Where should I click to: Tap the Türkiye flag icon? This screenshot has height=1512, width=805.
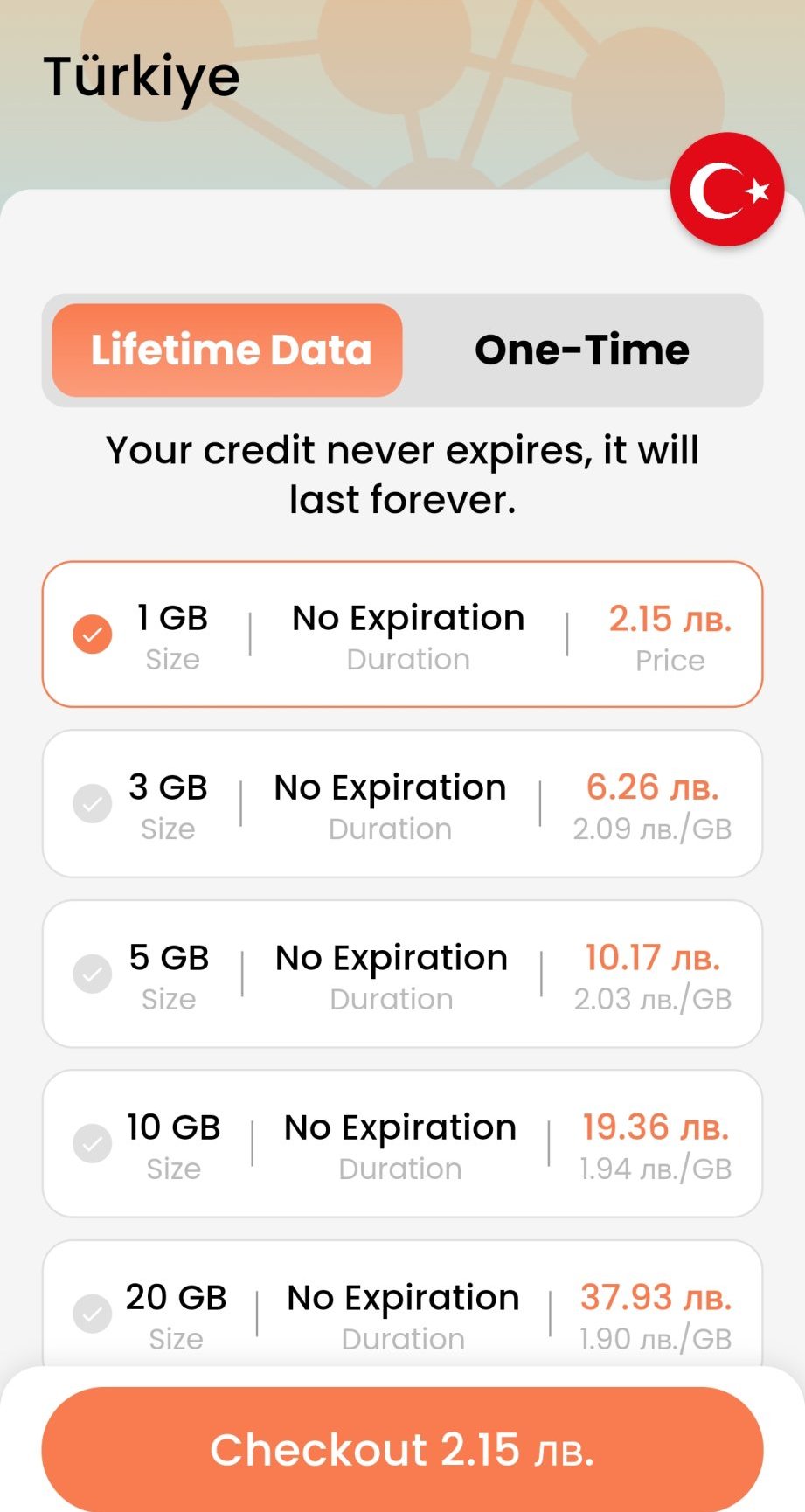[726, 190]
